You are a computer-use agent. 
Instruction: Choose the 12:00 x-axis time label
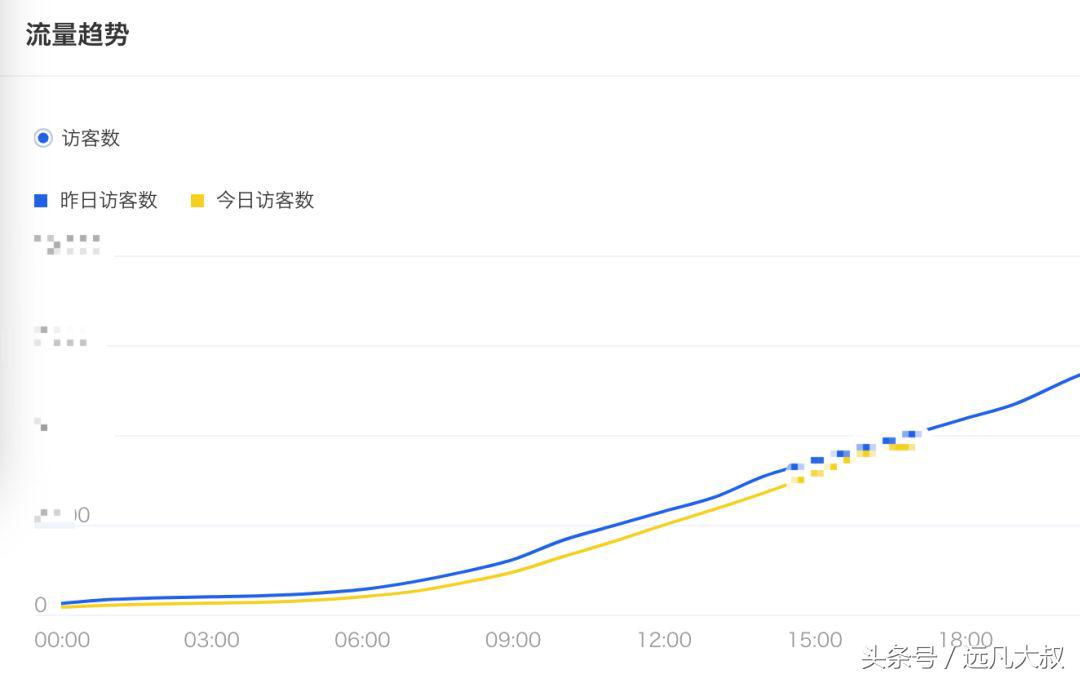point(664,640)
